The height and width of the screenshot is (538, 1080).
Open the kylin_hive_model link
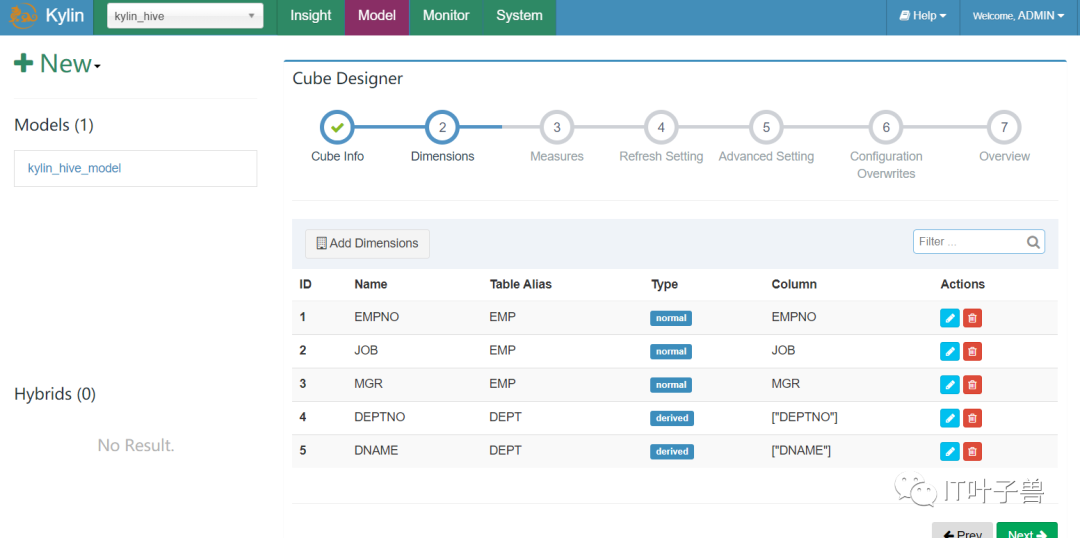pyautogui.click(x=74, y=168)
